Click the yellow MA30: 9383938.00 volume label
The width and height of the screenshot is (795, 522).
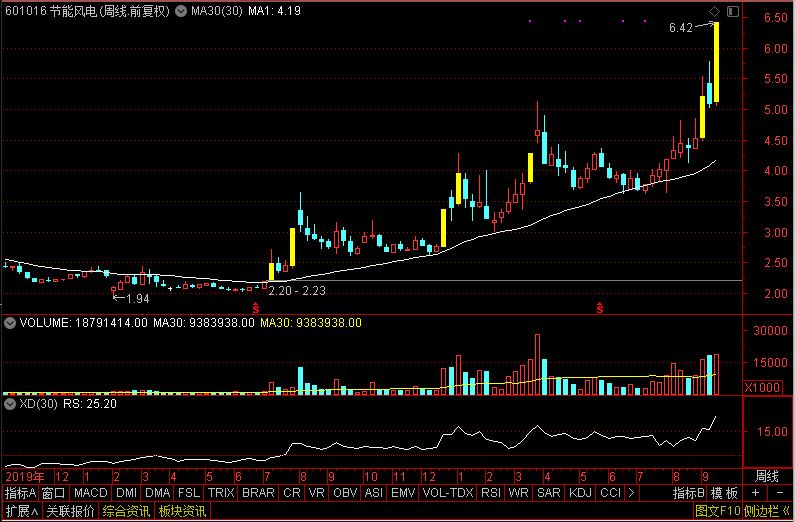(x=311, y=323)
